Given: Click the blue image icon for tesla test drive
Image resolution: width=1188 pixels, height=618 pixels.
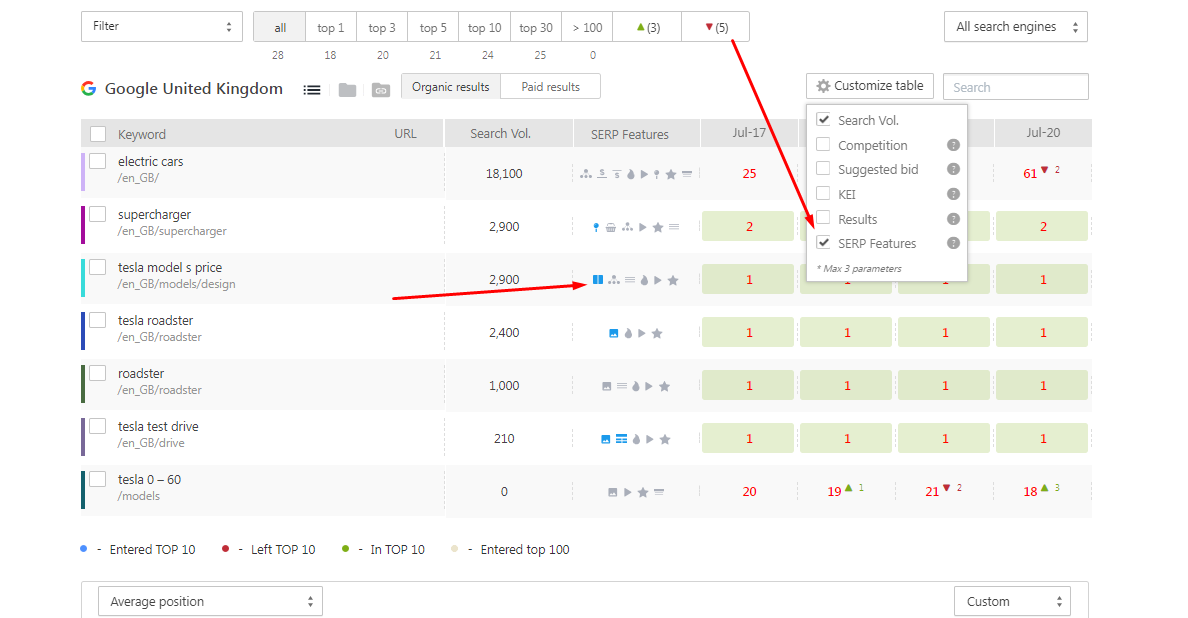Looking at the screenshot, I should click(605, 439).
